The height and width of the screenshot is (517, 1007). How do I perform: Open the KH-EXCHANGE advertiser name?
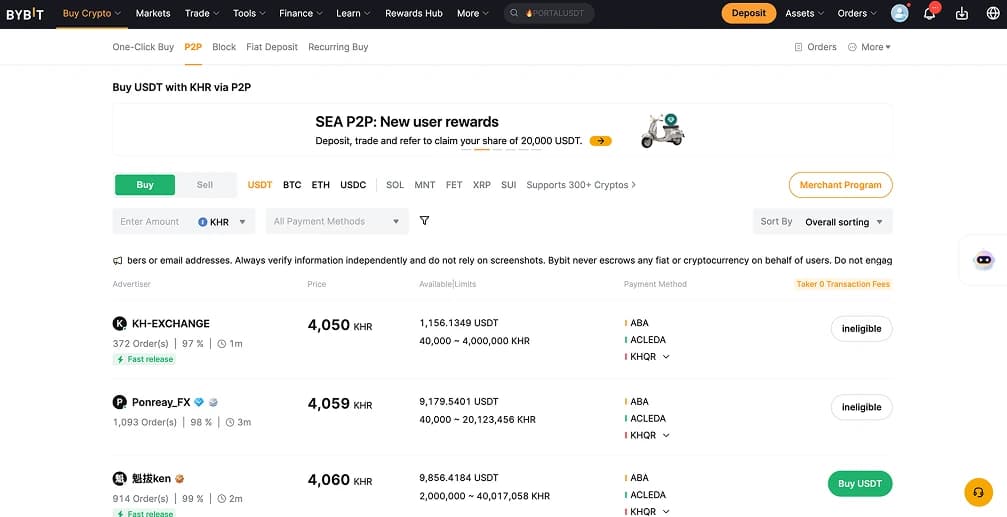coord(171,324)
